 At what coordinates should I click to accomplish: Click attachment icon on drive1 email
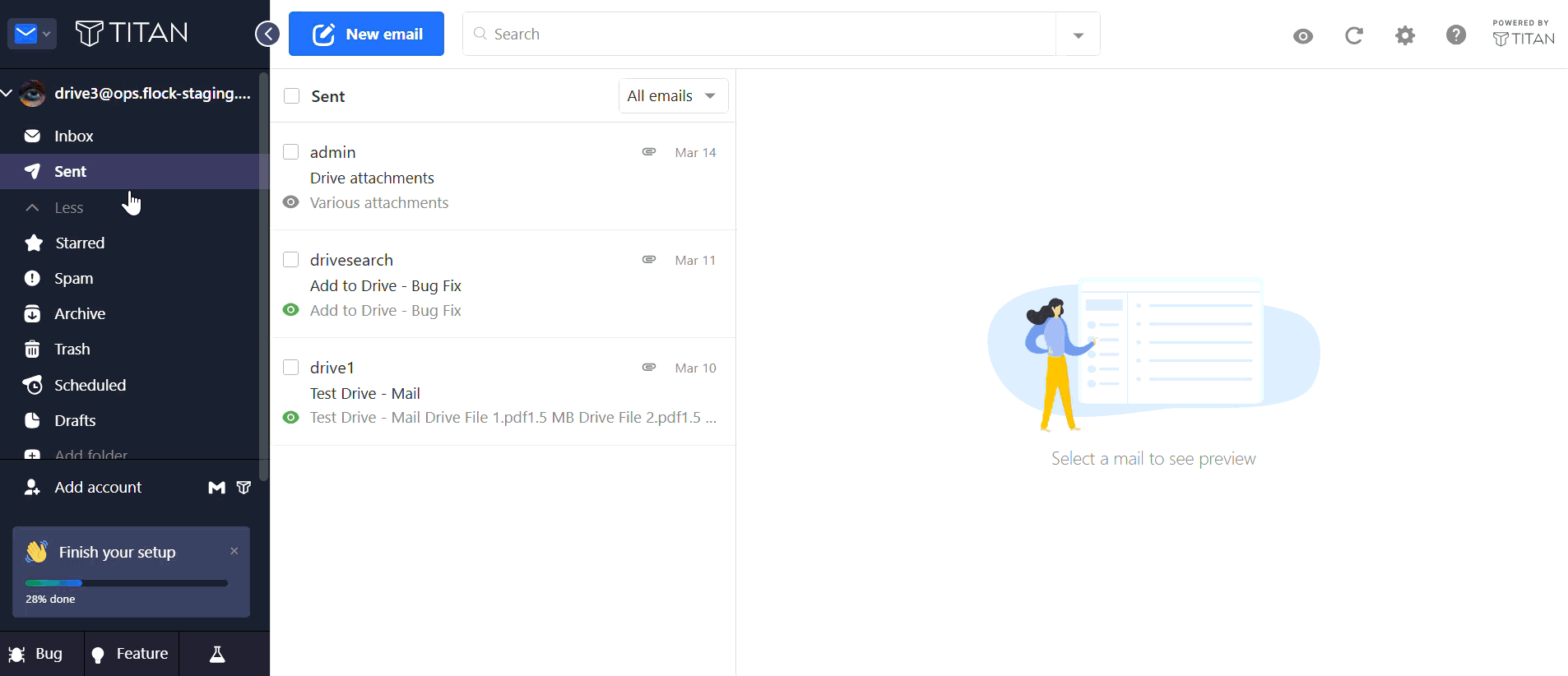(x=649, y=367)
